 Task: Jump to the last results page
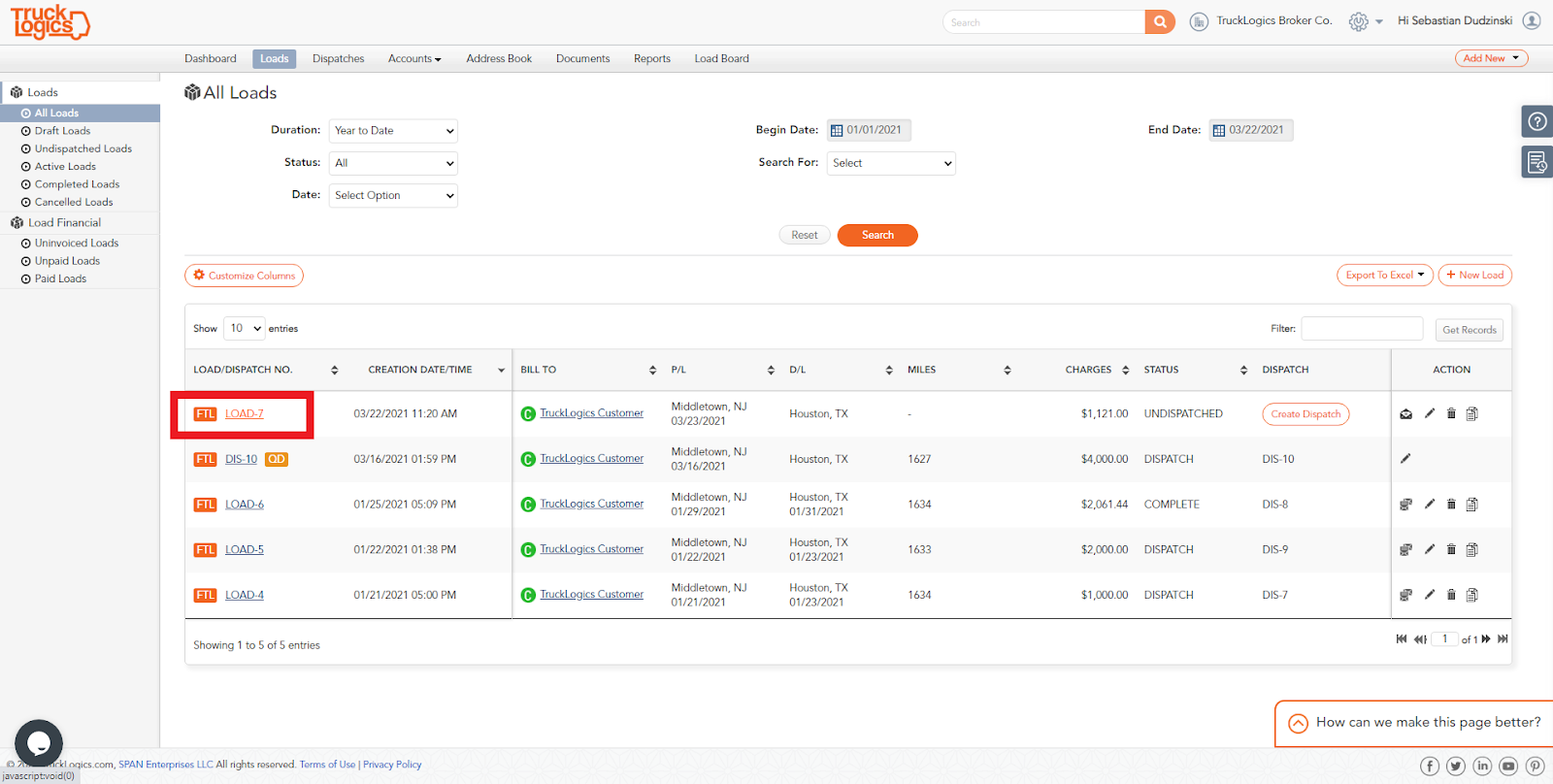pyautogui.click(x=1503, y=638)
